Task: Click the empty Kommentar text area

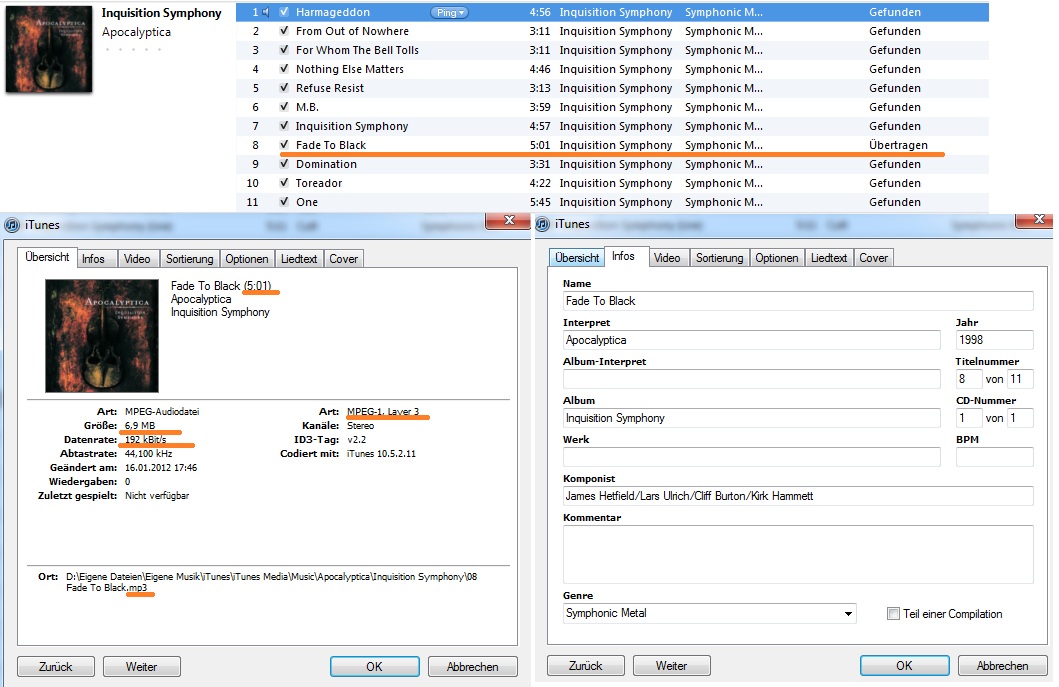Action: pos(798,555)
